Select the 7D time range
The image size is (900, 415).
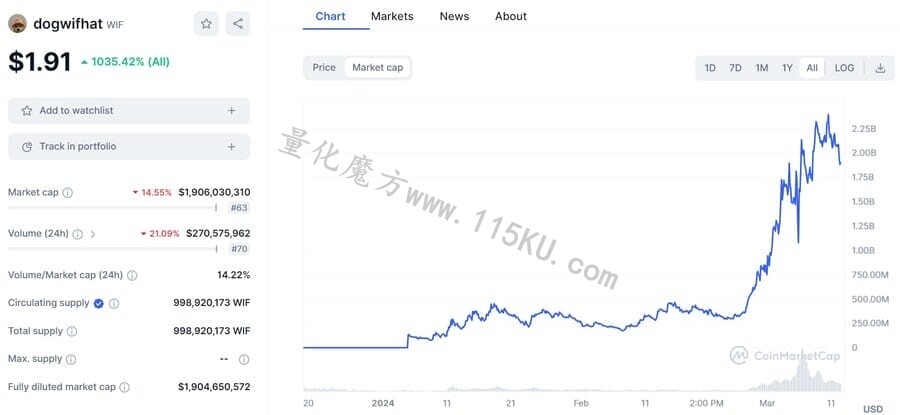point(735,68)
